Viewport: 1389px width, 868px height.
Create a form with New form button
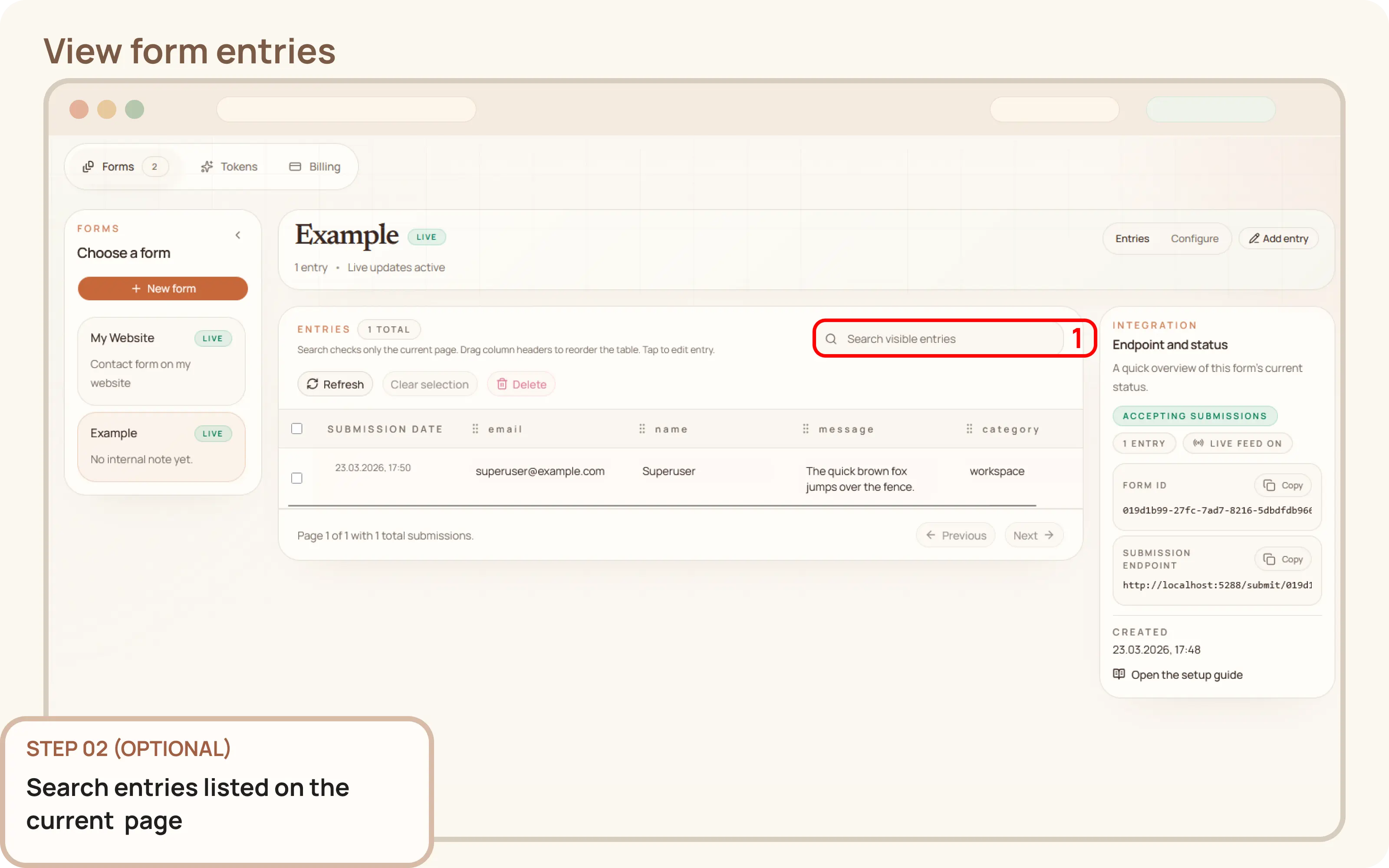click(x=162, y=288)
